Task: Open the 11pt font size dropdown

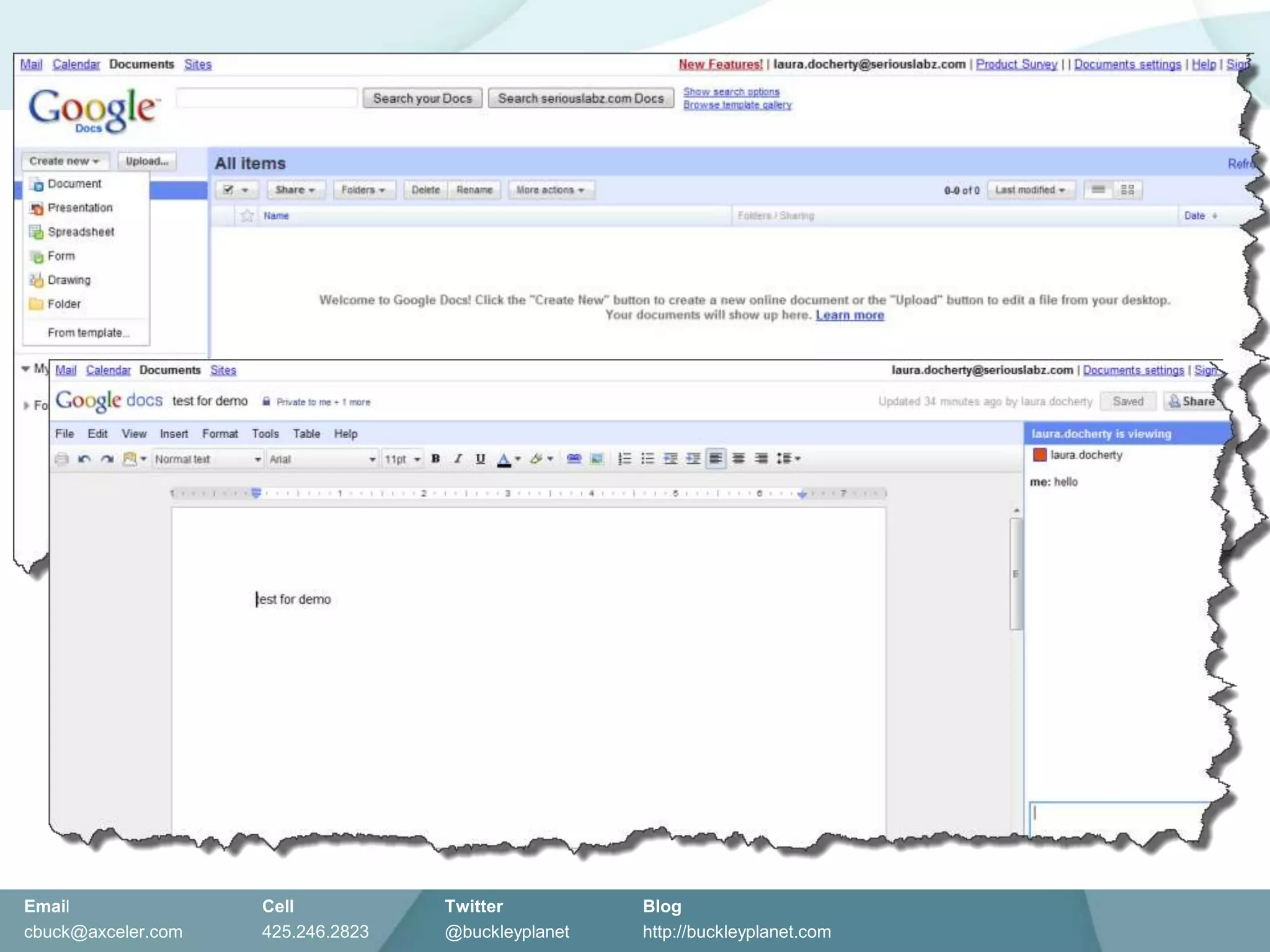Action: click(x=402, y=459)
